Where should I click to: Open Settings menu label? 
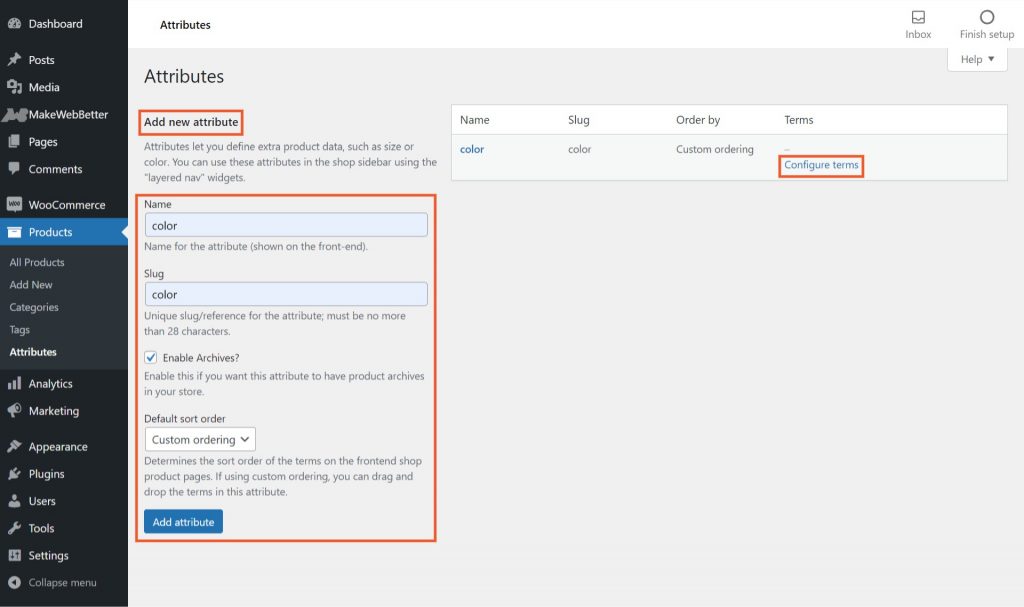pos(48,555)
